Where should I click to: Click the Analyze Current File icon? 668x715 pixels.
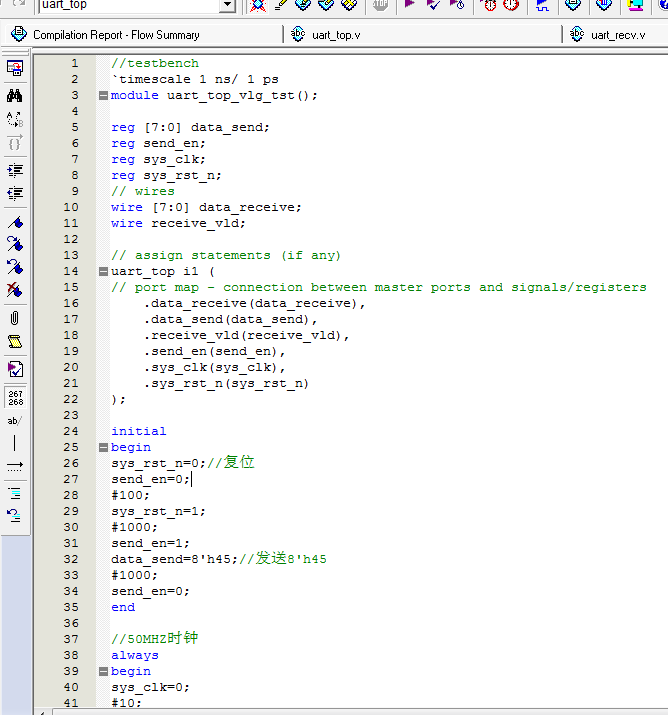[15, 369]
